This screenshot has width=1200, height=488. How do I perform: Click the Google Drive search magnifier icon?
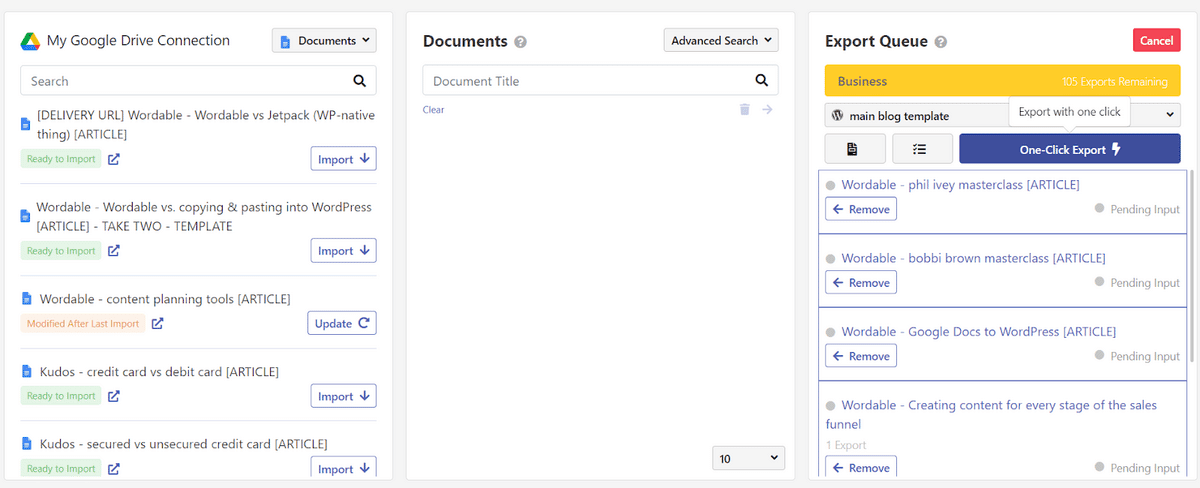360,81
